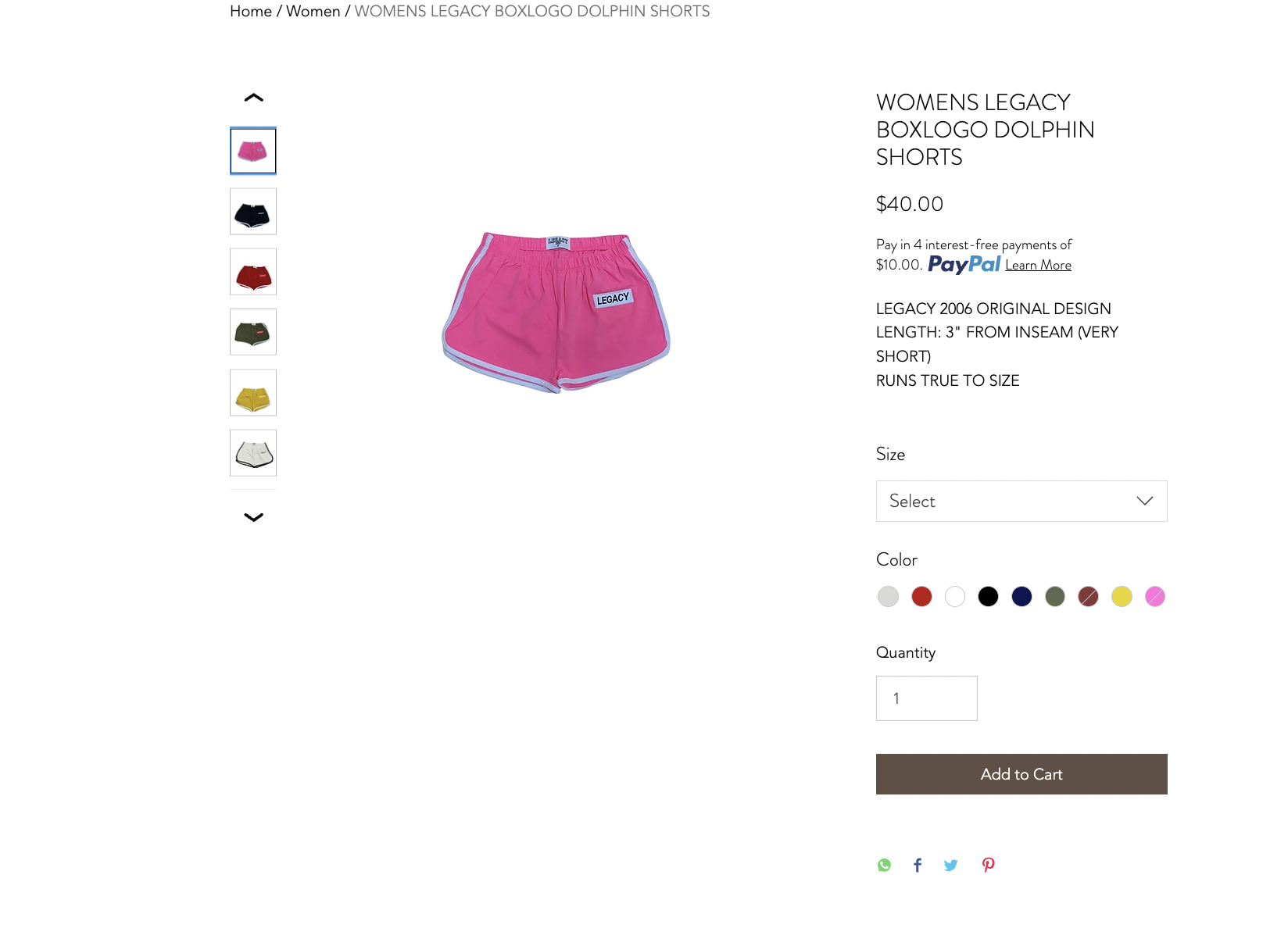This screenshot has height=939, width=1288.
Task: Open the Size select dropdown
Action: point(1021,501)
